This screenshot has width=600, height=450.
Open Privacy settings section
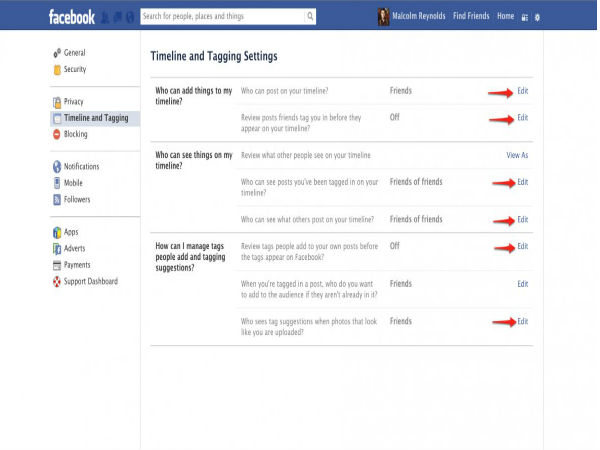pyautogui.click(x=73, y=102)
